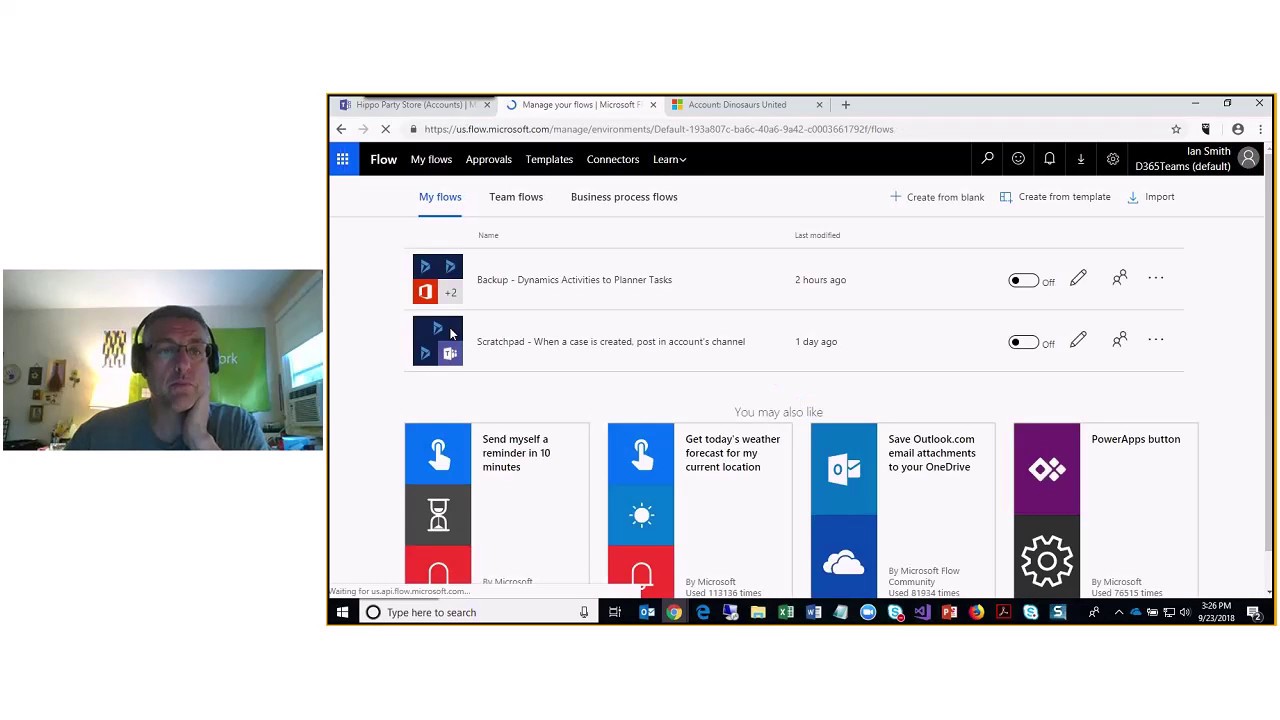Click the Cortana microphone icon
The height and width of the screenshot is (720, 1280).
(x=584, y=612)
